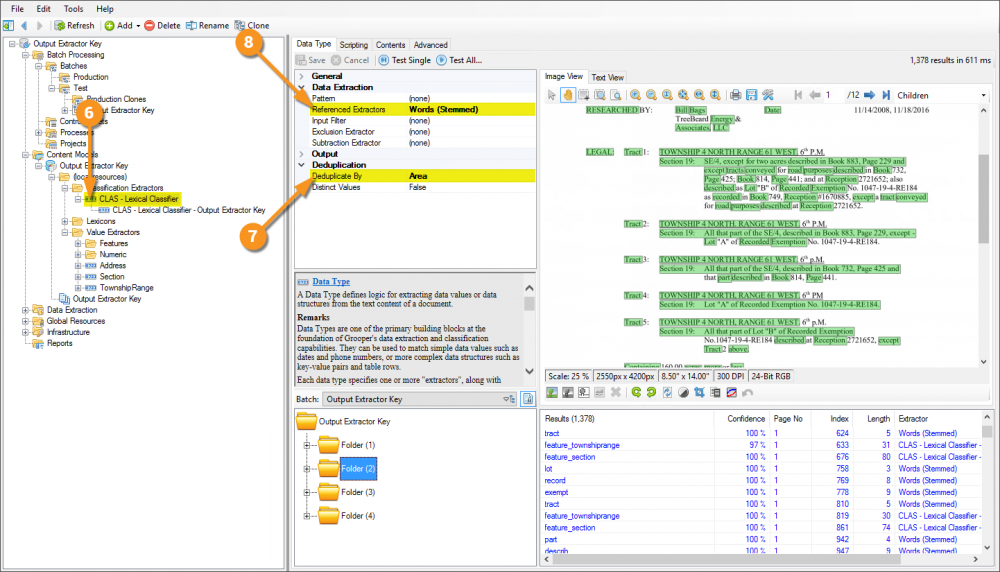1000x572 pixels.
Task: Click the red Delete icon
Action: pos(150,25)
